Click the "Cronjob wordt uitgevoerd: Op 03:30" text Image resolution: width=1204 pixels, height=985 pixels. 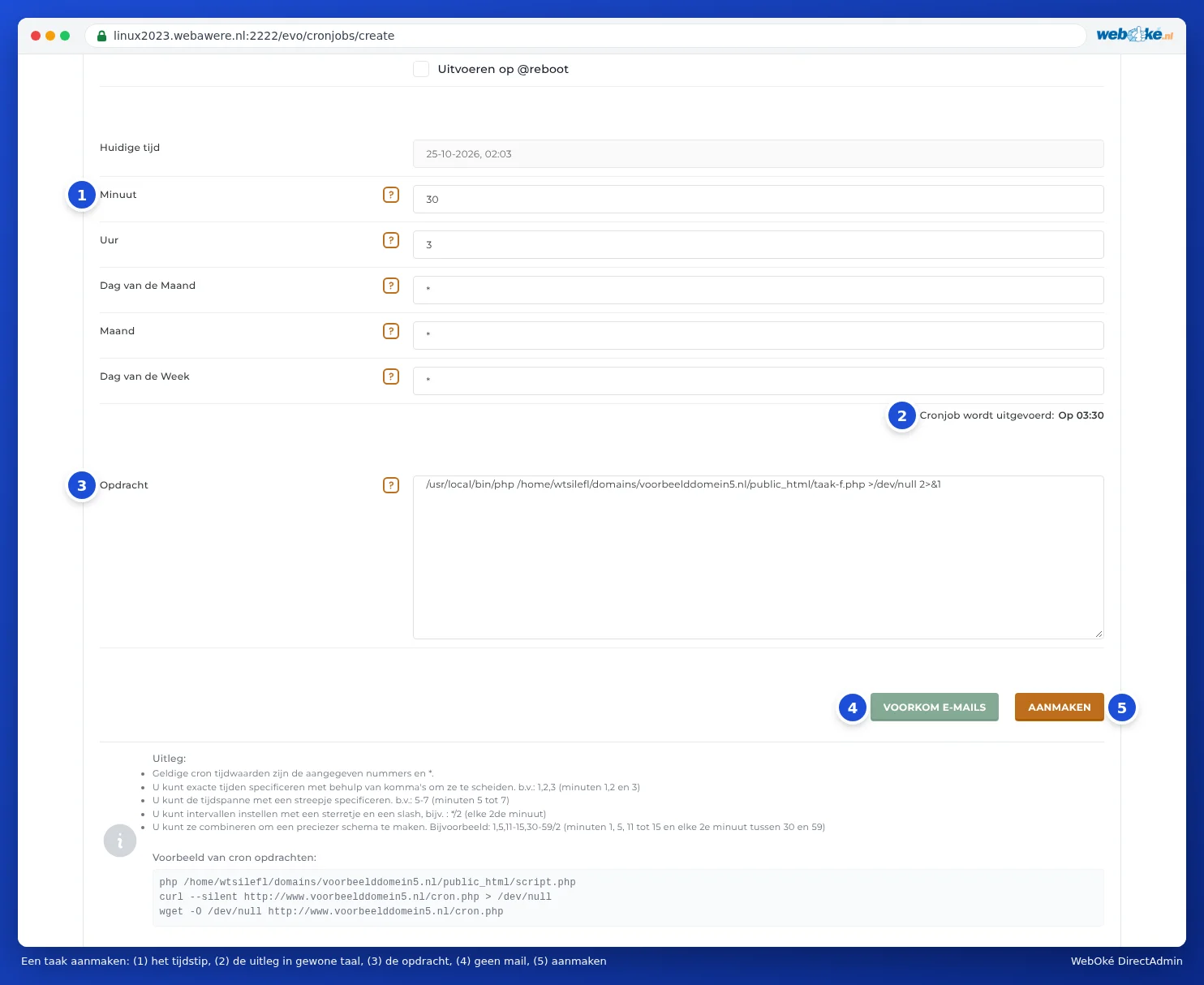coord(1012,415)
